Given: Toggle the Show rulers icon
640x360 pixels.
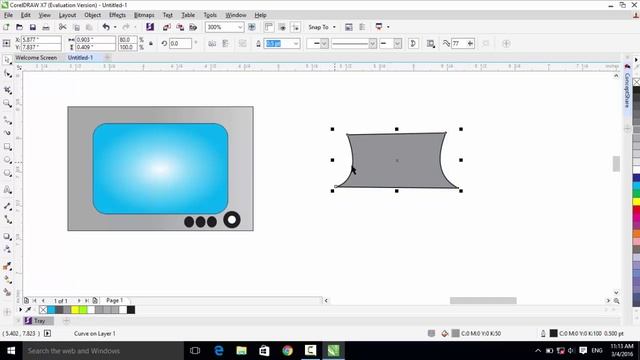Looking at the screenshot, I should (269, 27).
